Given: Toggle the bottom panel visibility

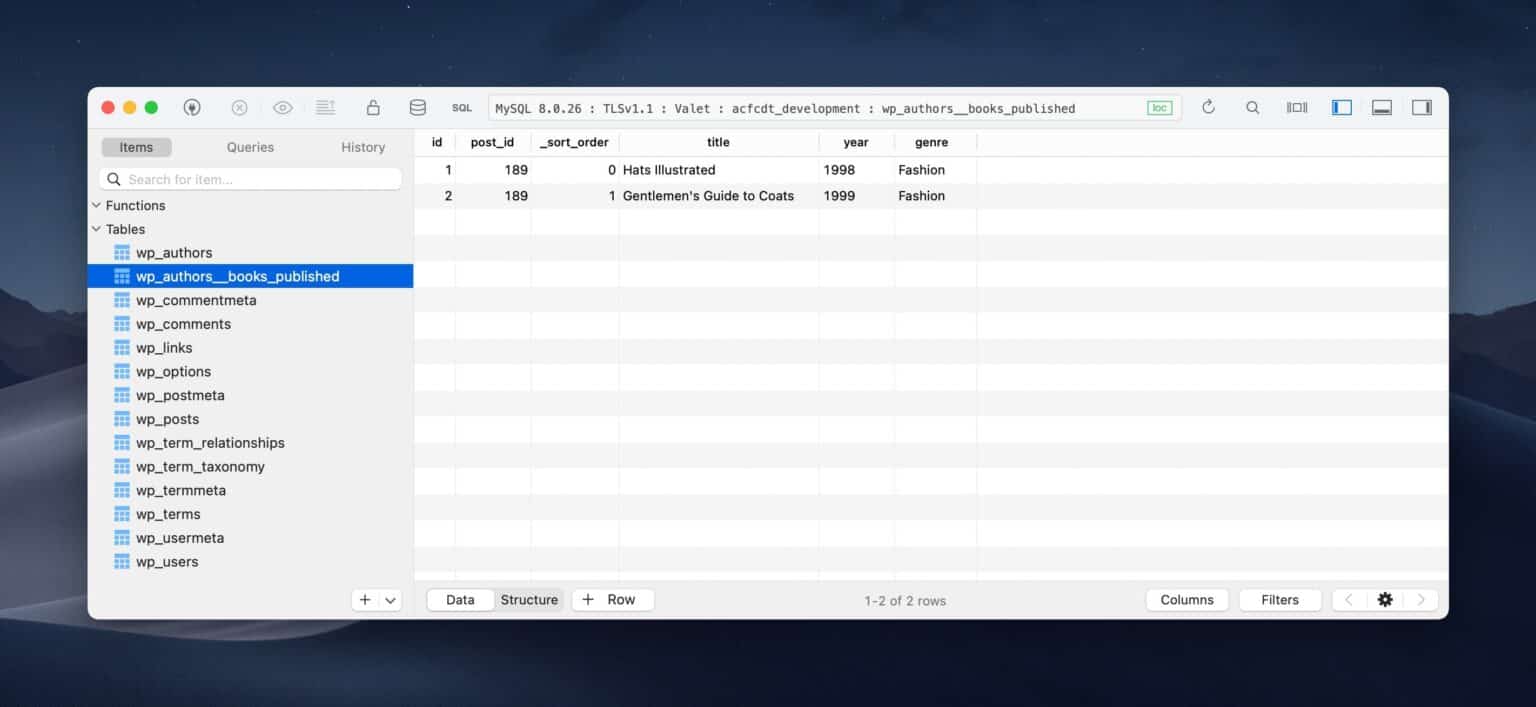Looking at the screenshot, I should [x=1381, y=106].
